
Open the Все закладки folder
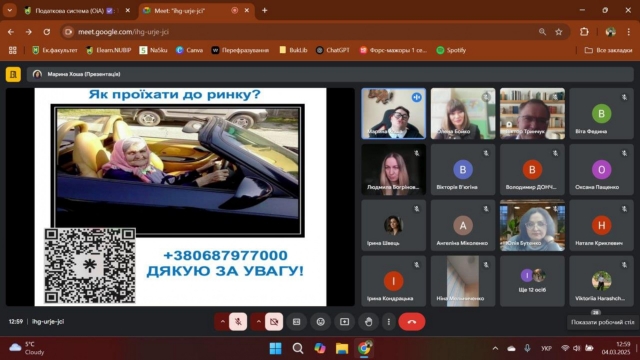pyautogui.click(x=608, y=50)
